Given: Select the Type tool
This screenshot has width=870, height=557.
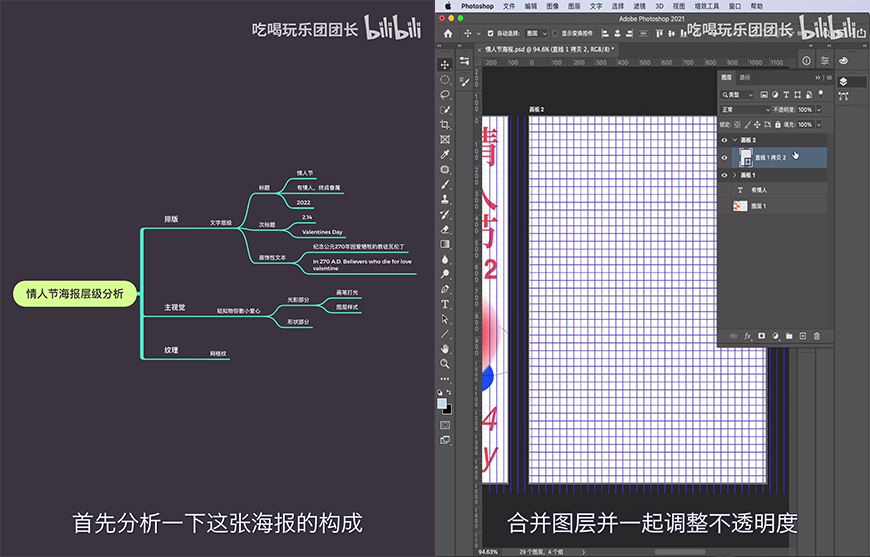Looking at the screenshot, I should (x=444, y=304).
